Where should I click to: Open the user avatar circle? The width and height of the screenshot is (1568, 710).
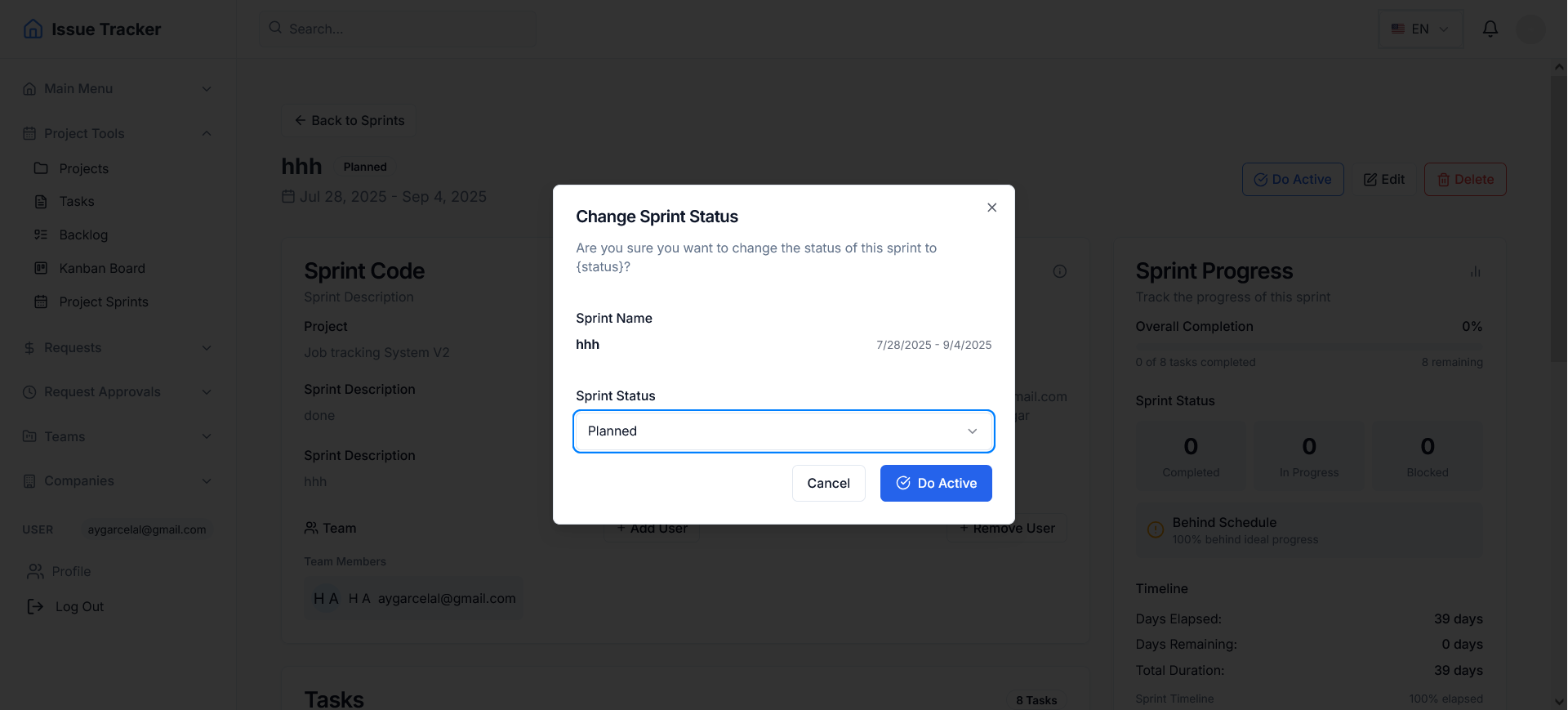point(1530,29)
